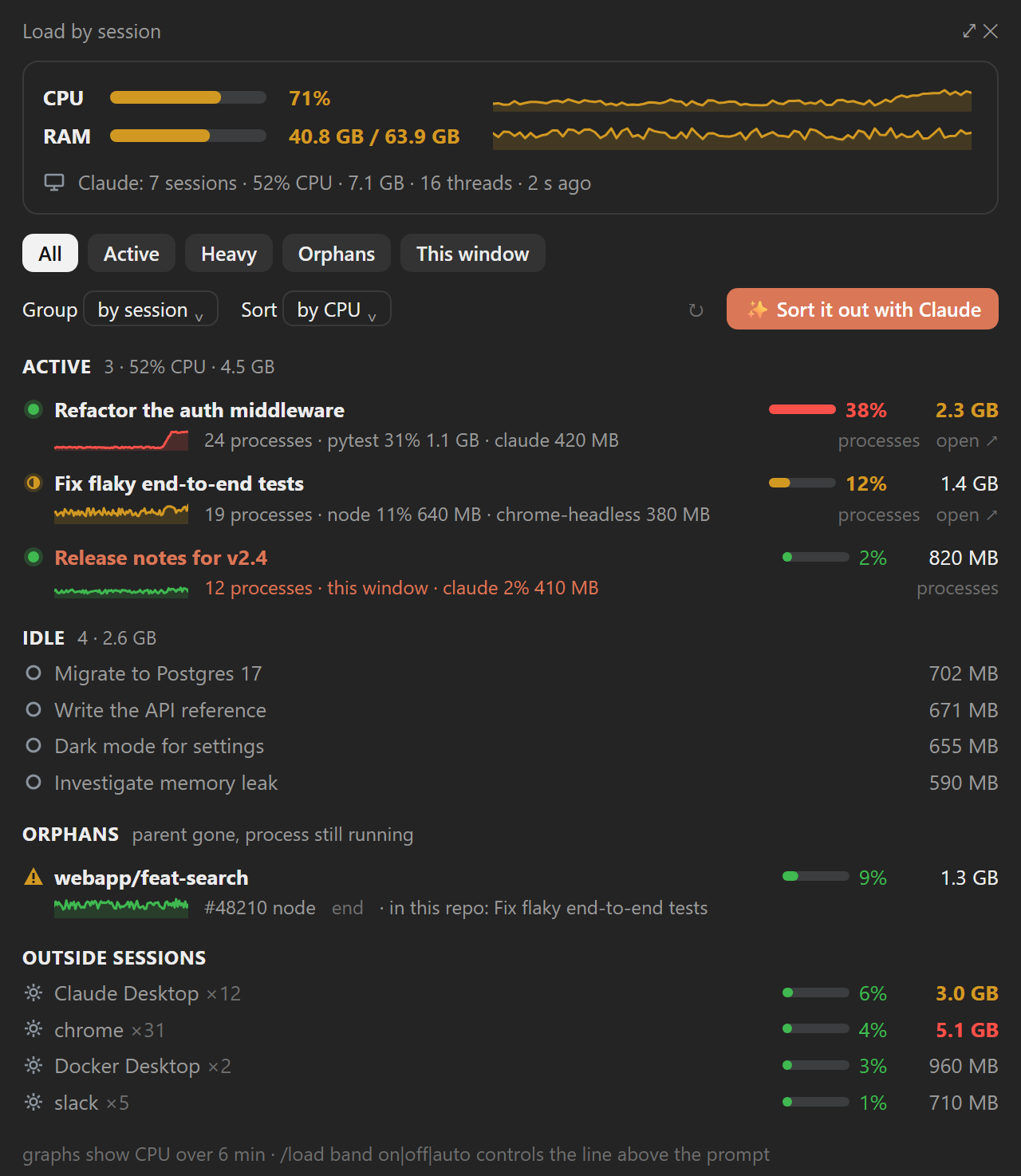Click the idle circle for Migrate to Postgres 17
Screen dimensions: 1021x1176
pyautogui.click(x=34, y=673)
